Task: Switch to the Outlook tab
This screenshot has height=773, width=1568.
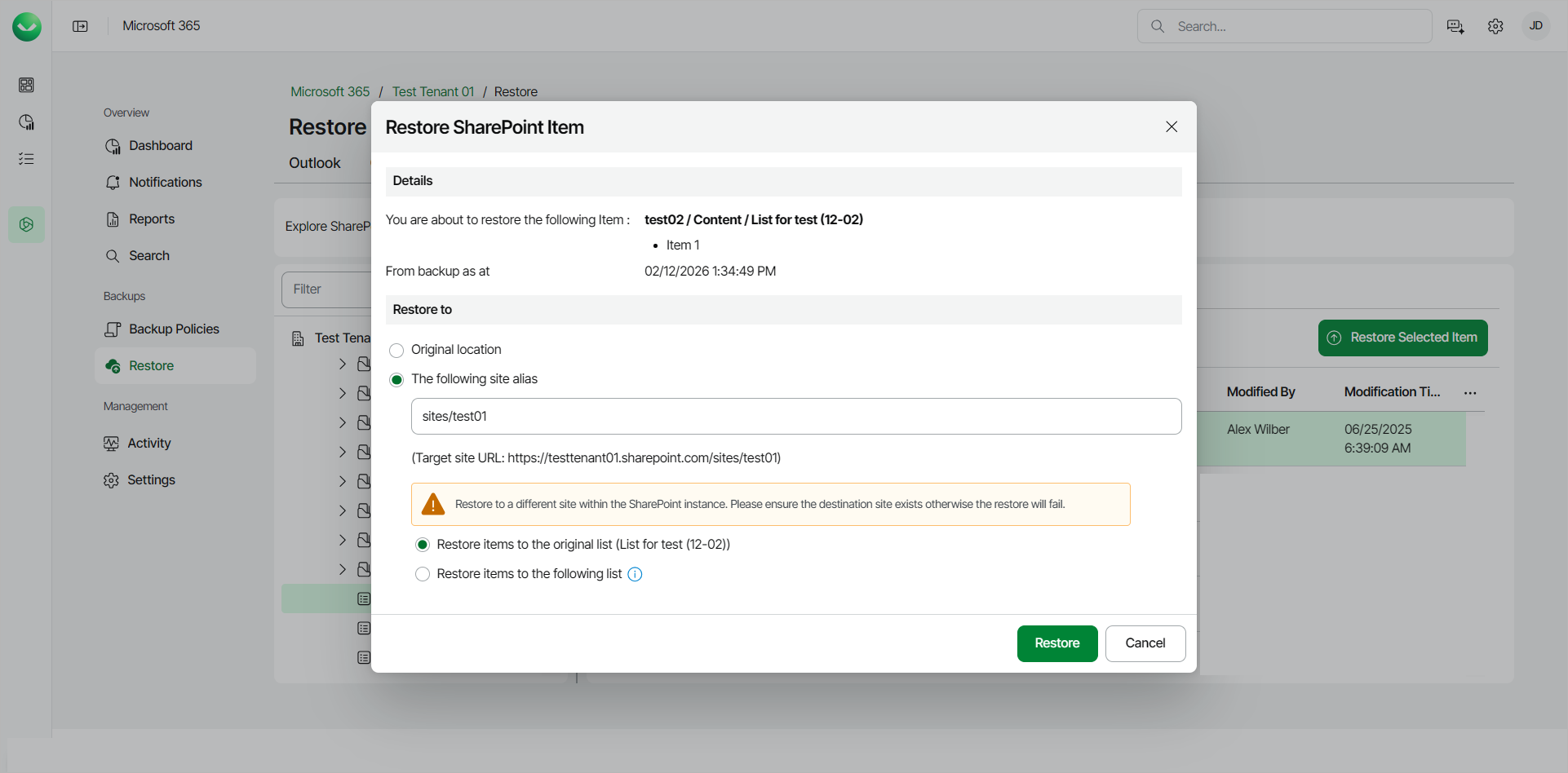Action: (x=314, y=162)
